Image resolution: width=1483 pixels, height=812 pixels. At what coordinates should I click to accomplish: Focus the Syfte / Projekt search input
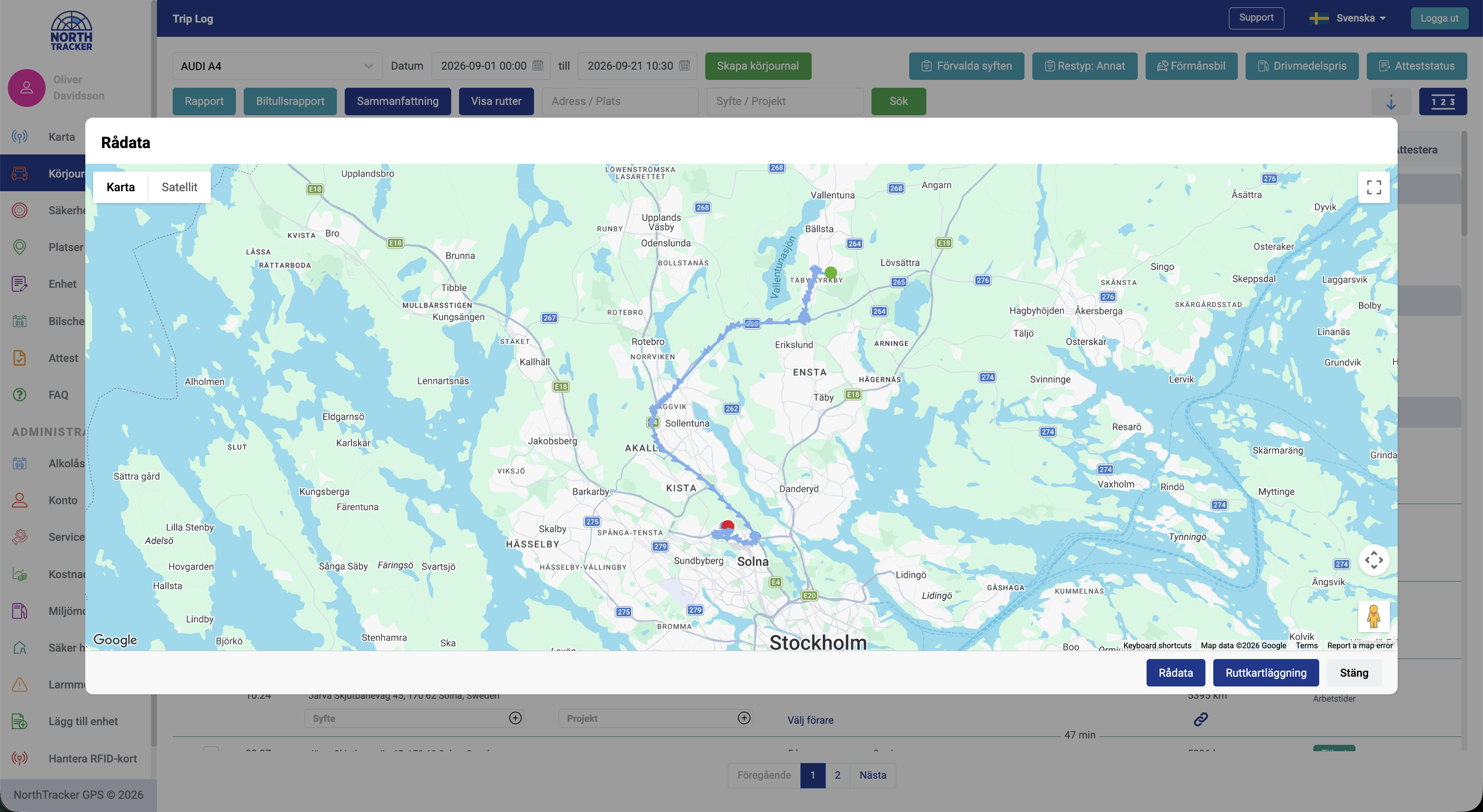click(785, 102)
